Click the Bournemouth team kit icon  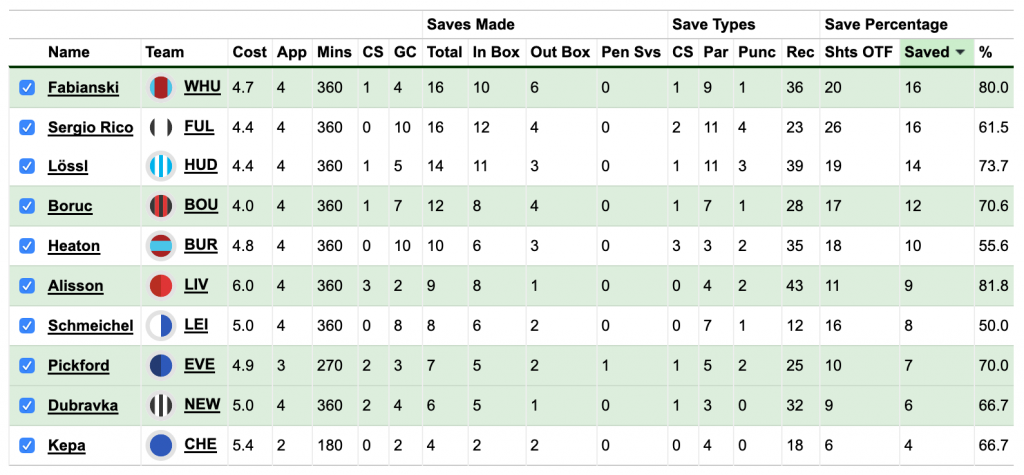(x=160, y=206)
